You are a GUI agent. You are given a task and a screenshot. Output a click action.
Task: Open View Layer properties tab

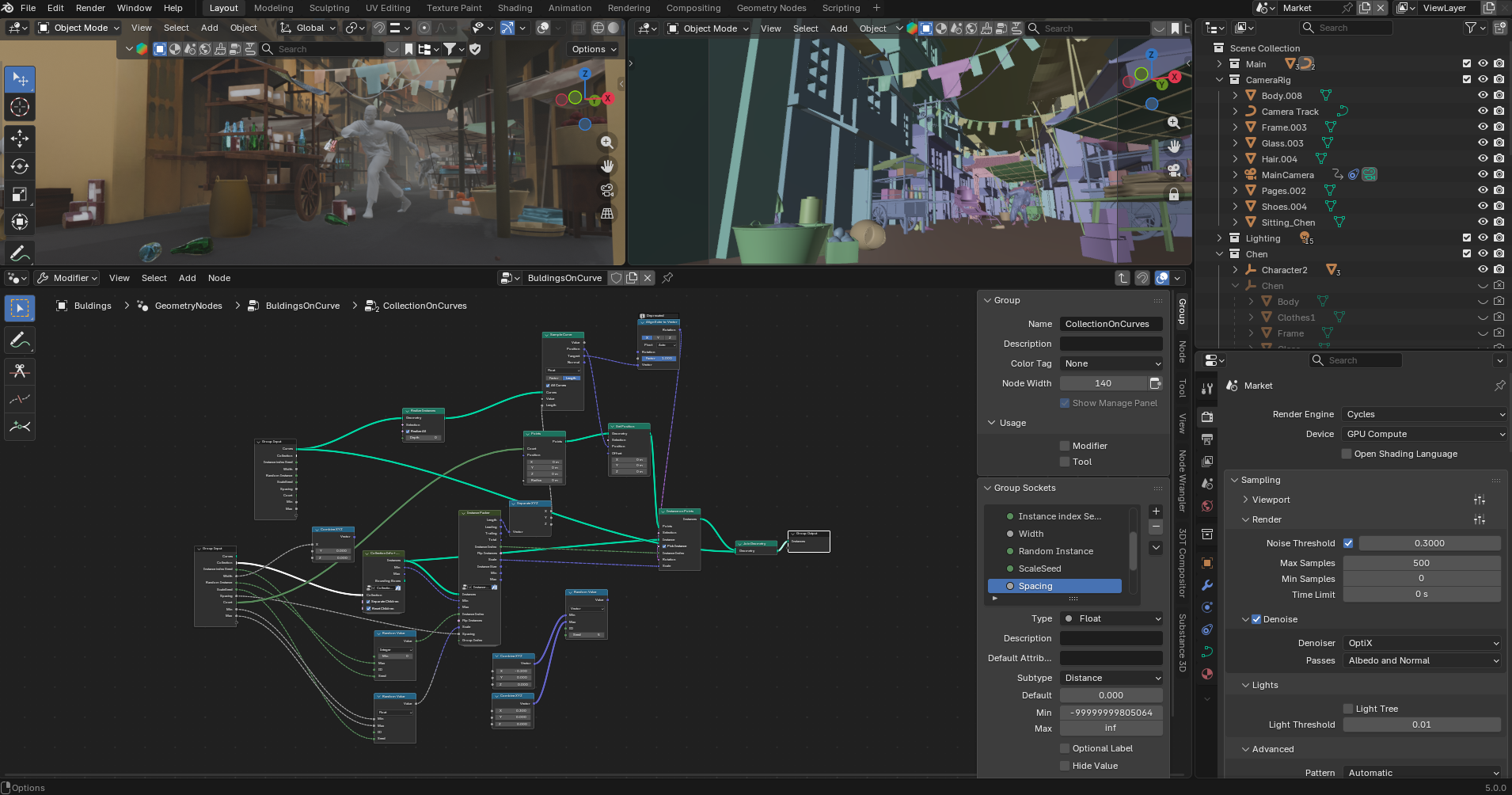click(x=1207, y=462)
